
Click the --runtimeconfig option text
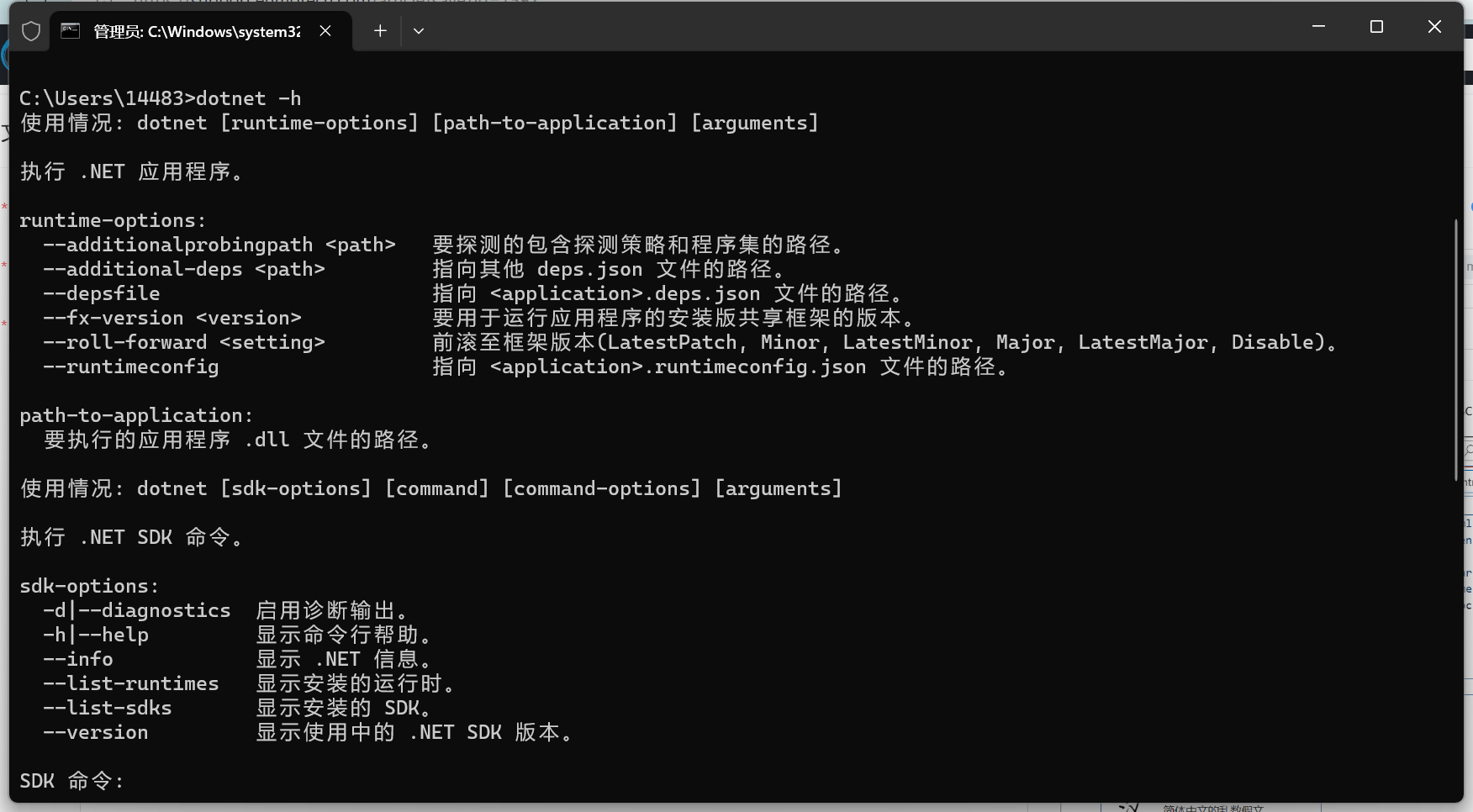point(130,366)
